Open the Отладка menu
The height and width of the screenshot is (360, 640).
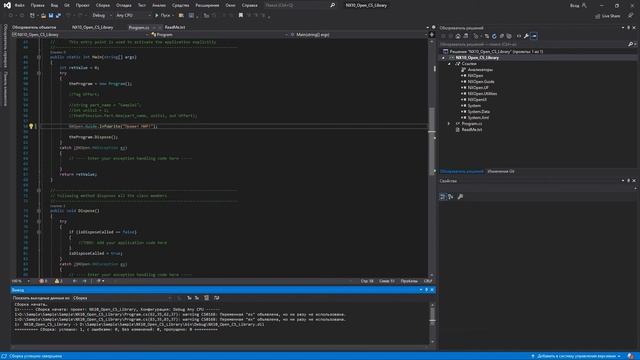(x=123, y=5)
